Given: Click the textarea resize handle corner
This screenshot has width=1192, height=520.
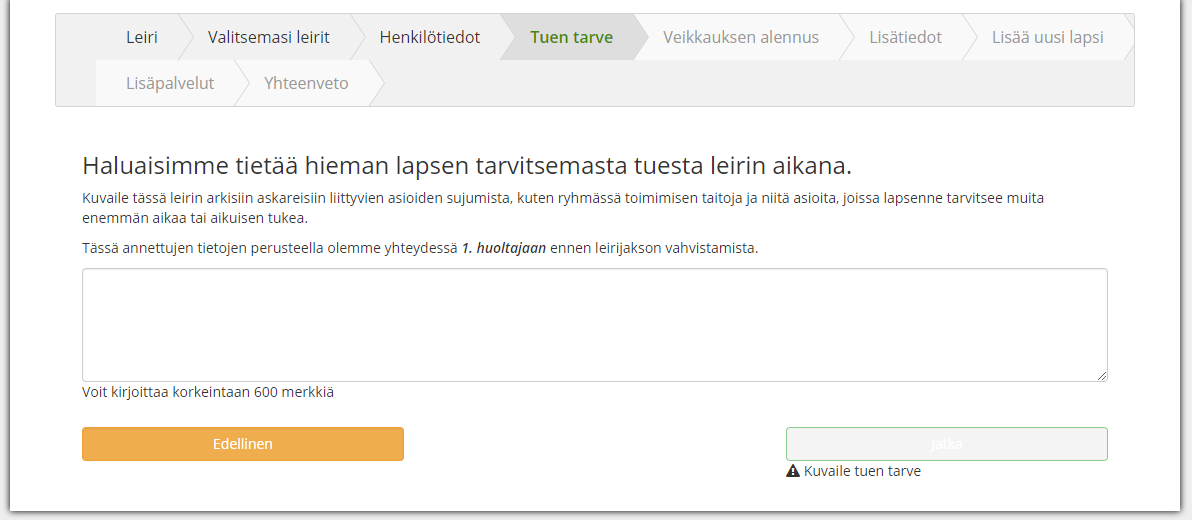Looking at the screenshot, I should pyautogui.click(x=1102, y=376).
